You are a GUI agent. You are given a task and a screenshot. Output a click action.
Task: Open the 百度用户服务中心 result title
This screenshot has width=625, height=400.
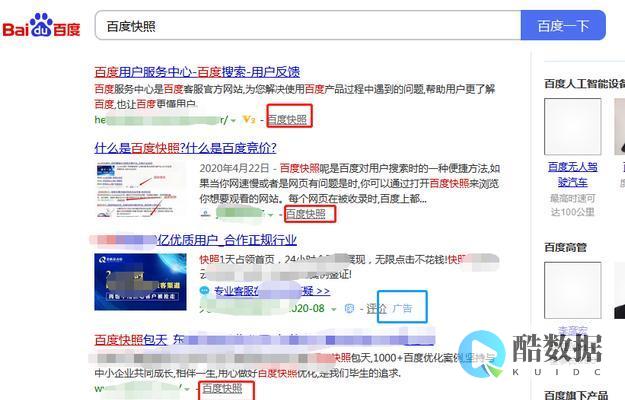[197, 72]
